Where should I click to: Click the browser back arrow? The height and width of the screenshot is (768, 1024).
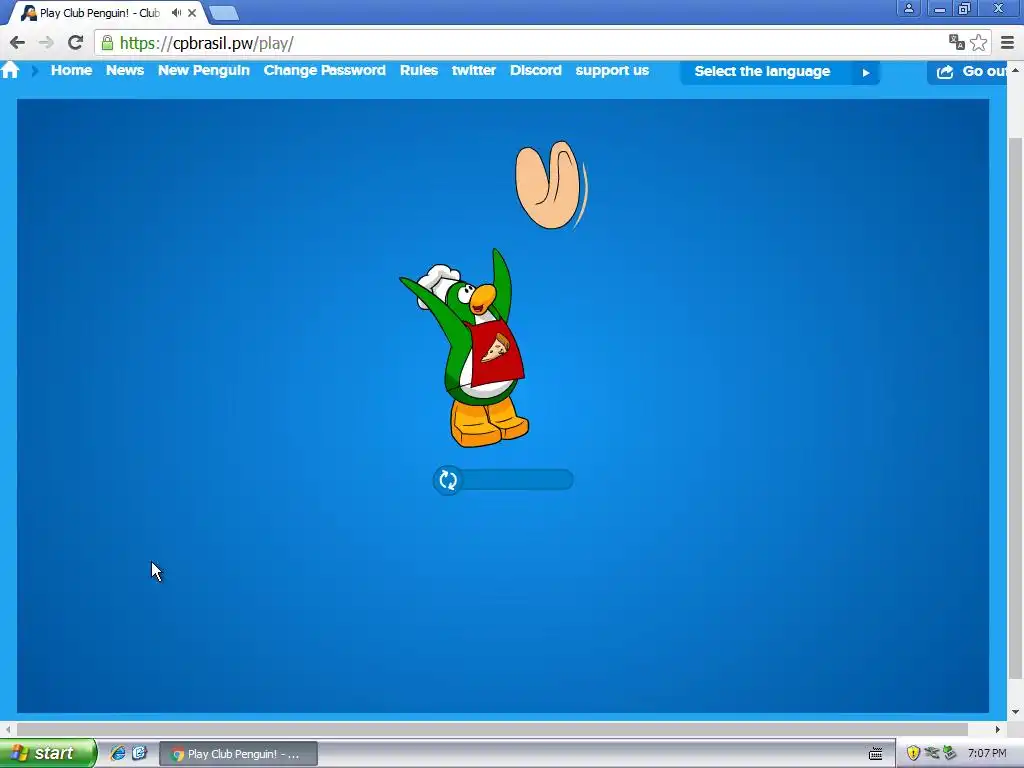pos(18,43)
